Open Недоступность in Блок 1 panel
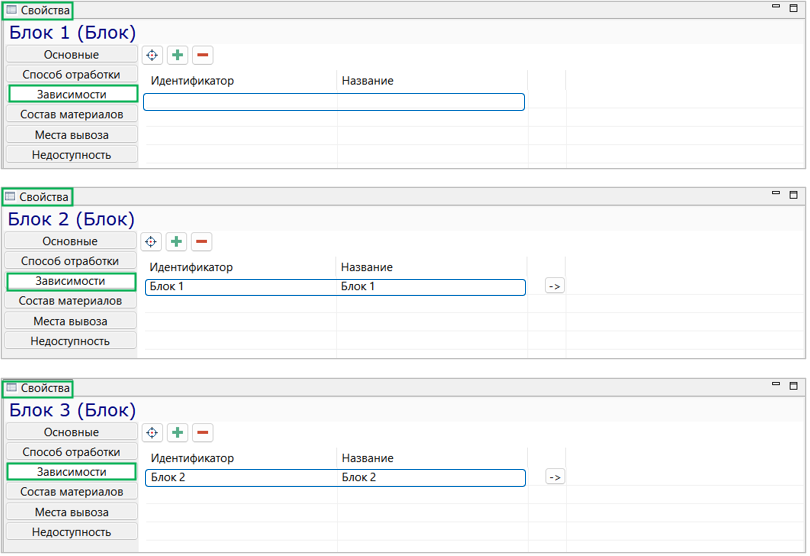Viewport: 810px width, 556px height. click(x=72, y=155)
